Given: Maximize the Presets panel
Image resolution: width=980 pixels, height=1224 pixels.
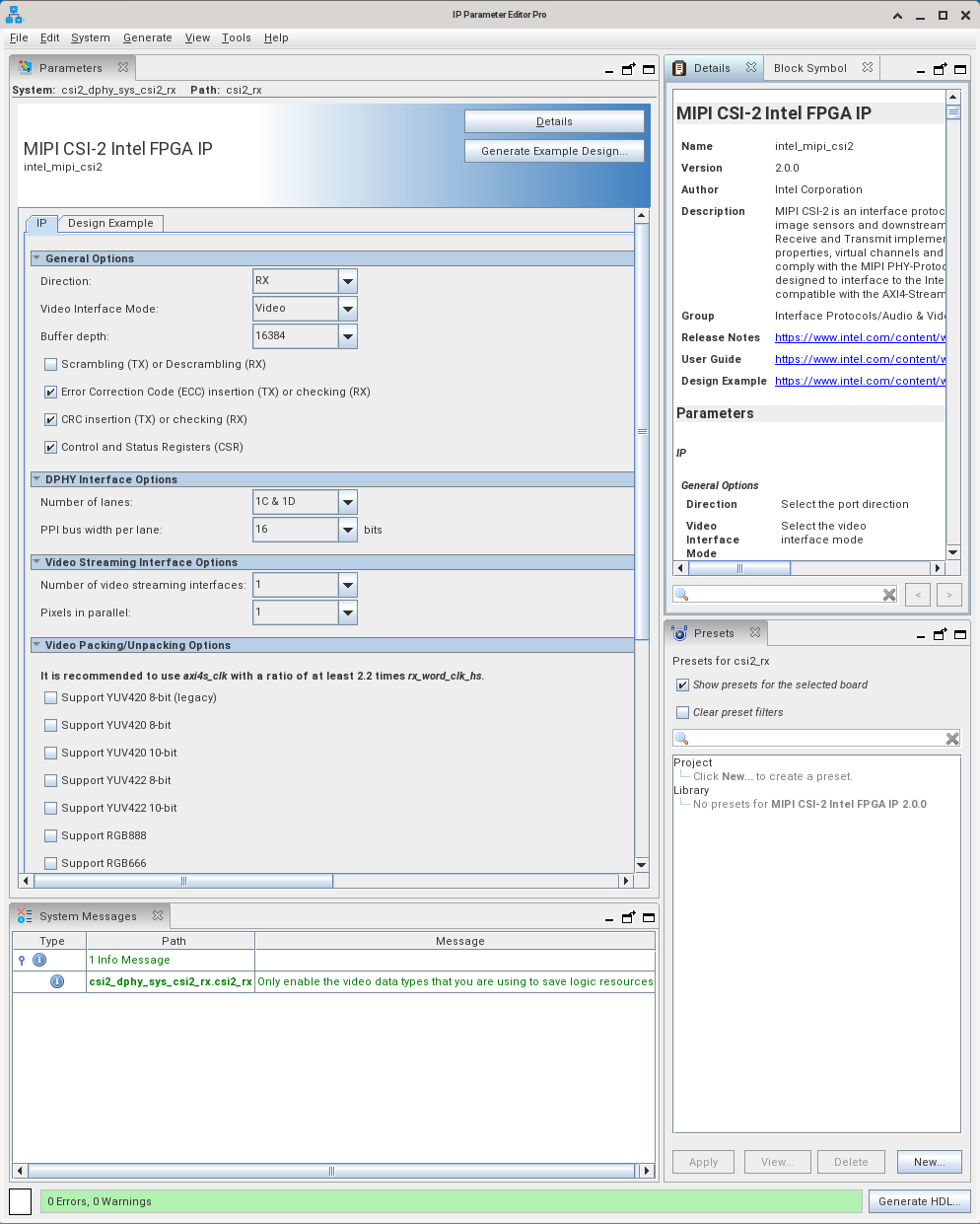Looking at the screenshot, I should [960, 634].
